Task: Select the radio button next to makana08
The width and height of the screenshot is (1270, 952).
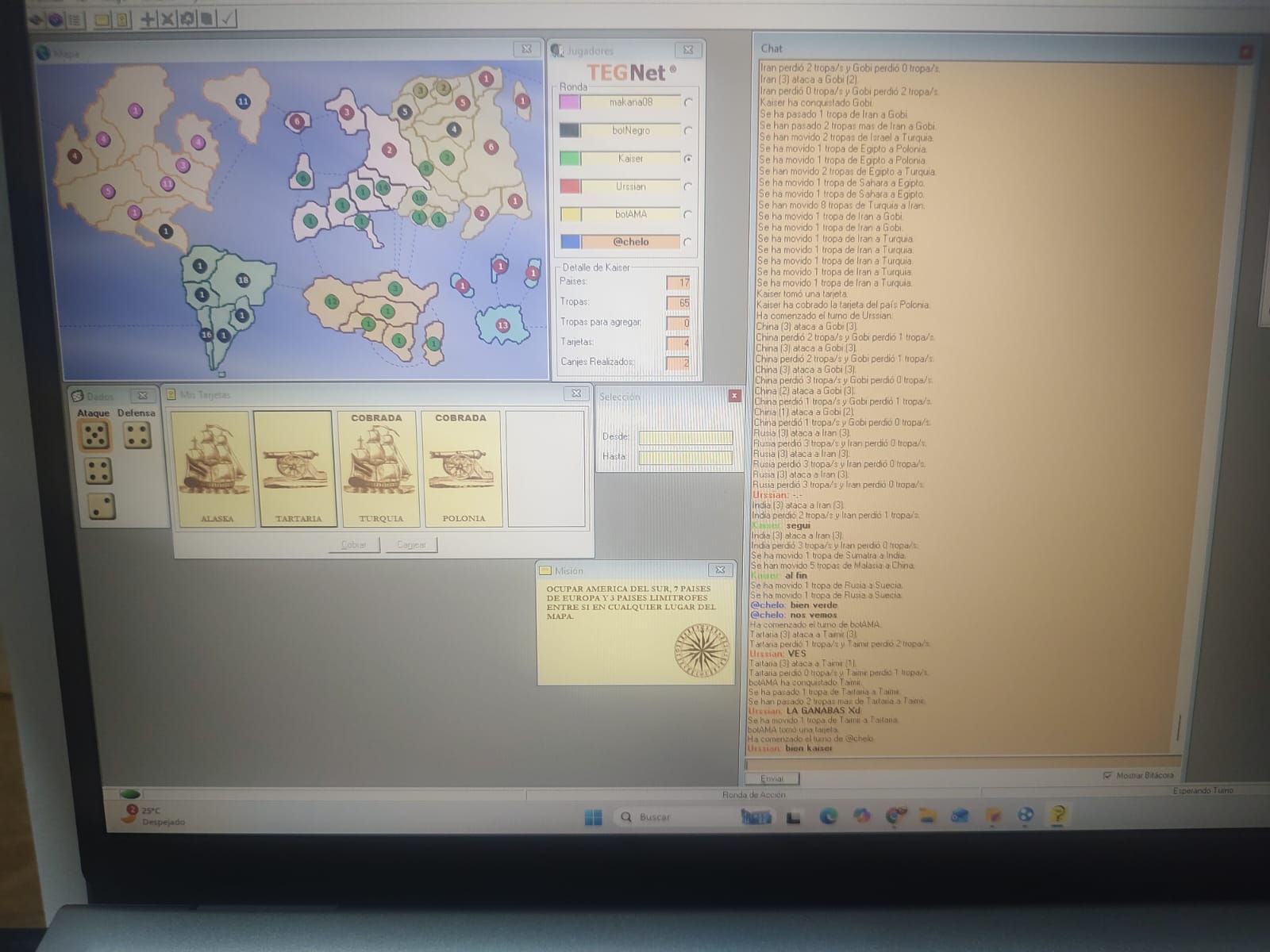Action: point(688,102)
